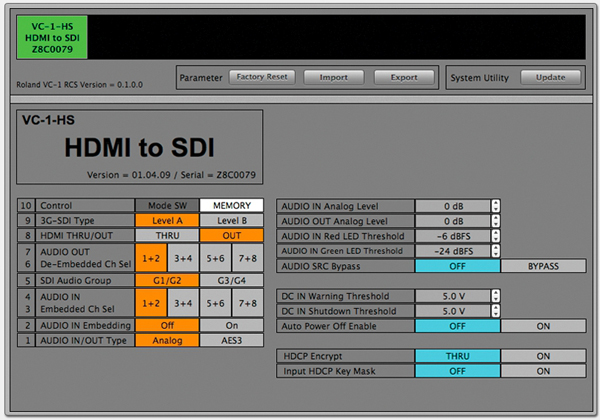Set Input HDCP Key Mask to OFF

click(458, 371)
